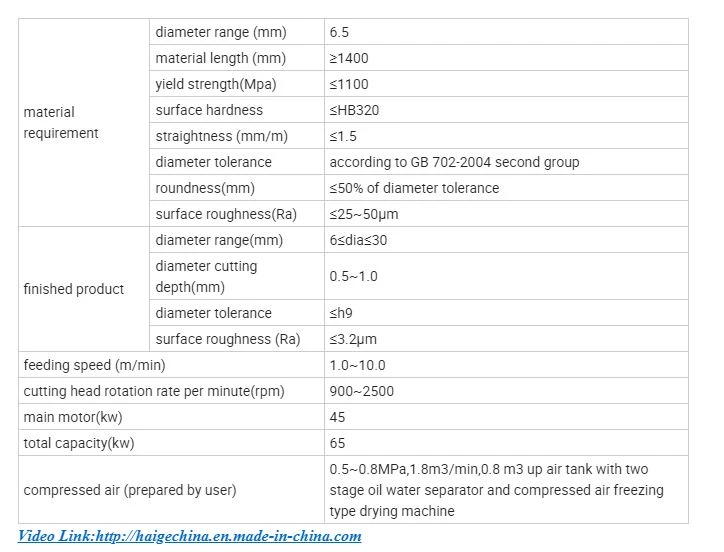Click the 'straightness (mm/m)' label cell
Image resolution: width=724 pixels, height=552 pixels.
coord(237,136)
